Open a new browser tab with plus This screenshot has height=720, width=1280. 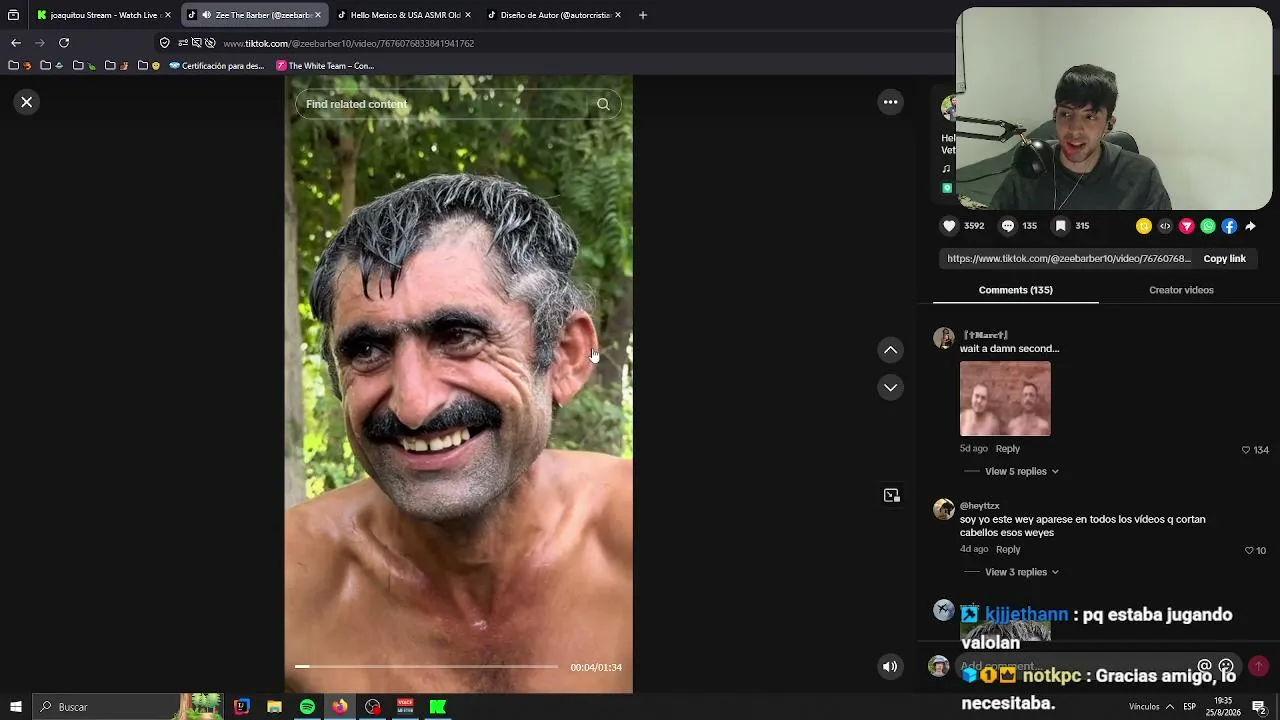(643, 15)
